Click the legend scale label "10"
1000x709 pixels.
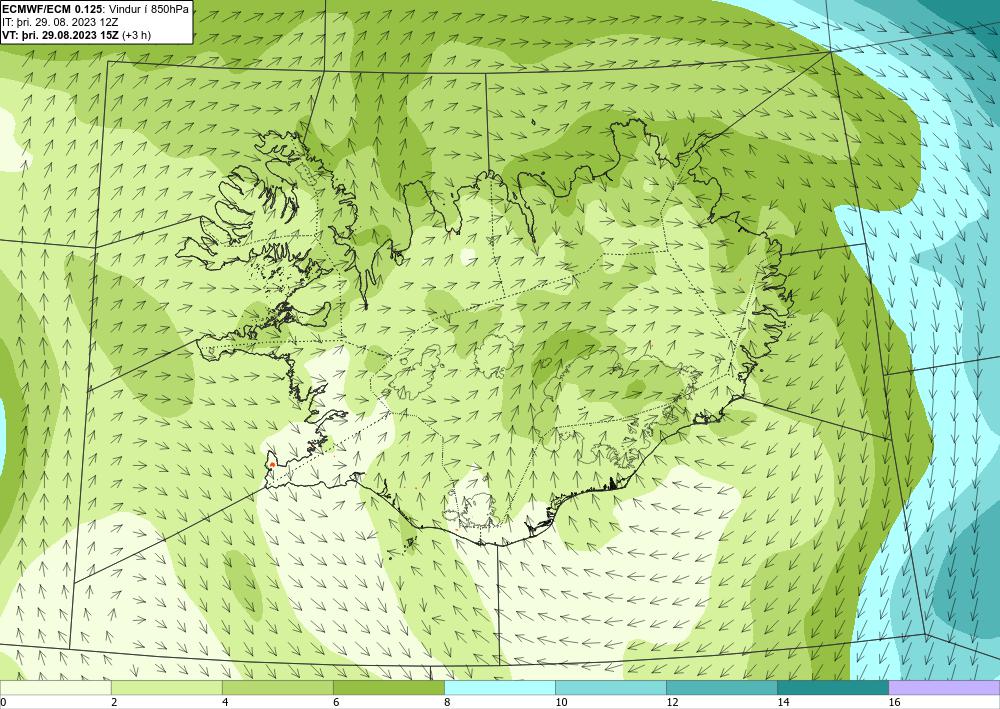(561, 702)
